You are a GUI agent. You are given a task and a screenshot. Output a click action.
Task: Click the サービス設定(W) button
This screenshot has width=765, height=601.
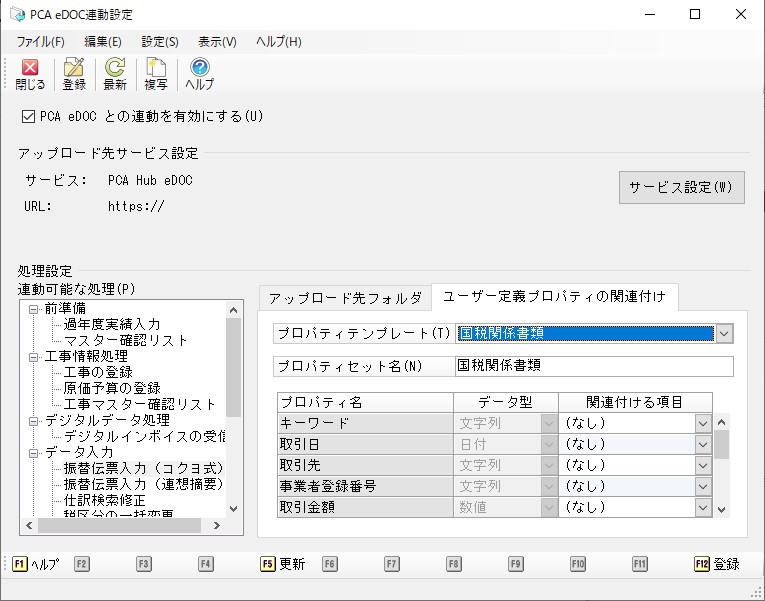point(682,187)
